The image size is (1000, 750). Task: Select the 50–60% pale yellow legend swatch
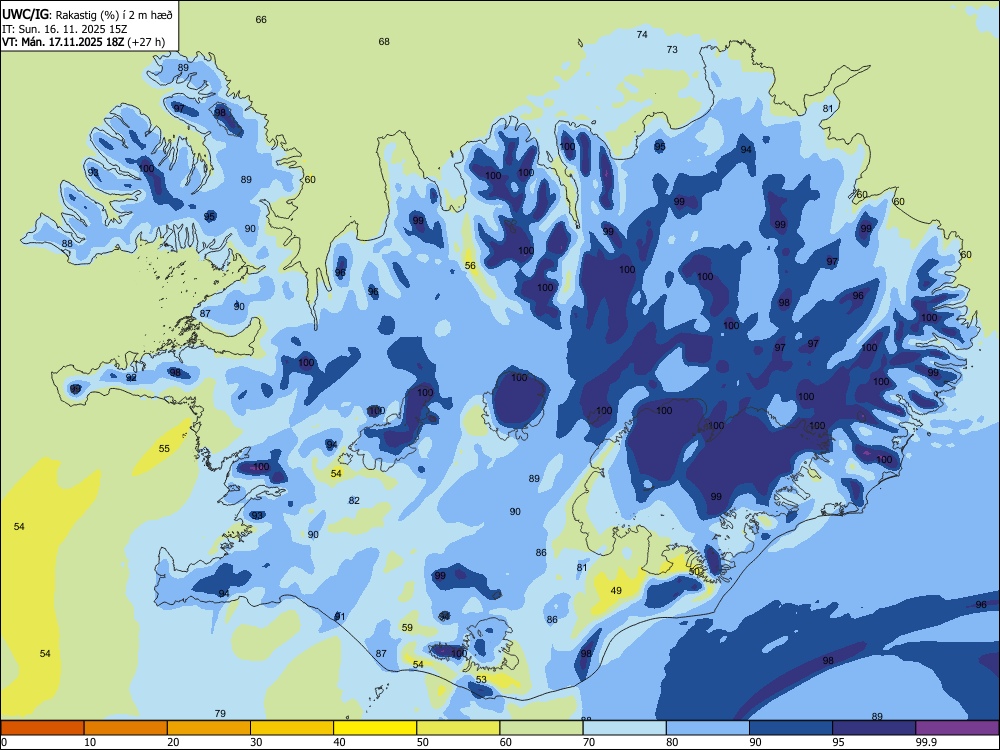(x=458, y=728)
